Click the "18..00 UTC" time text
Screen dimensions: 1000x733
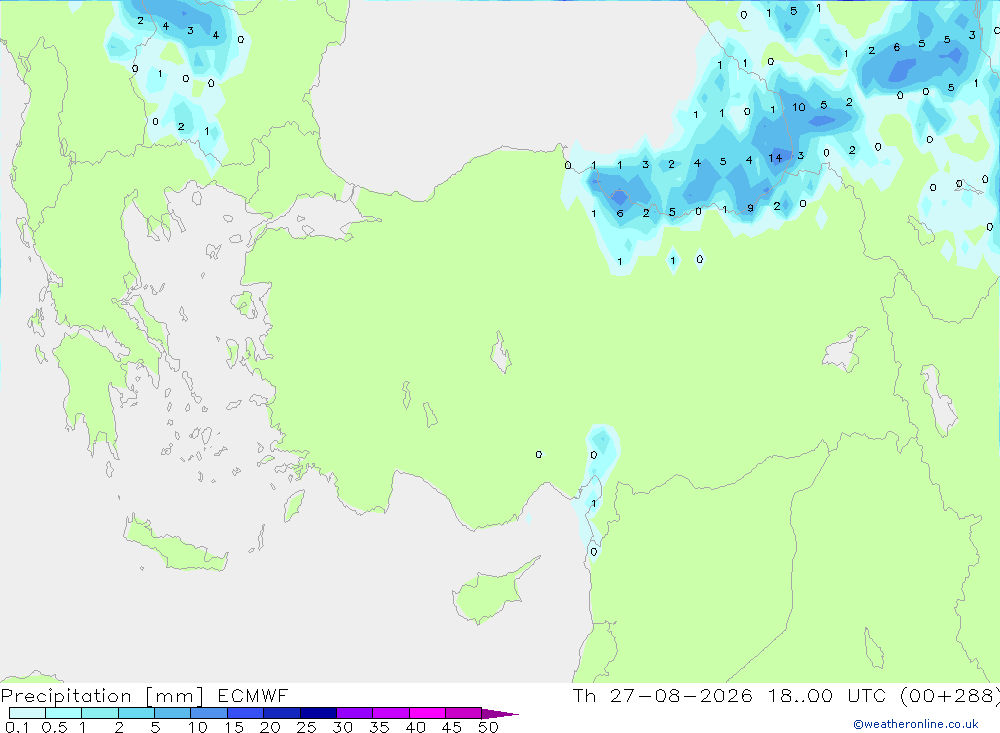click(x=827, y=695)
